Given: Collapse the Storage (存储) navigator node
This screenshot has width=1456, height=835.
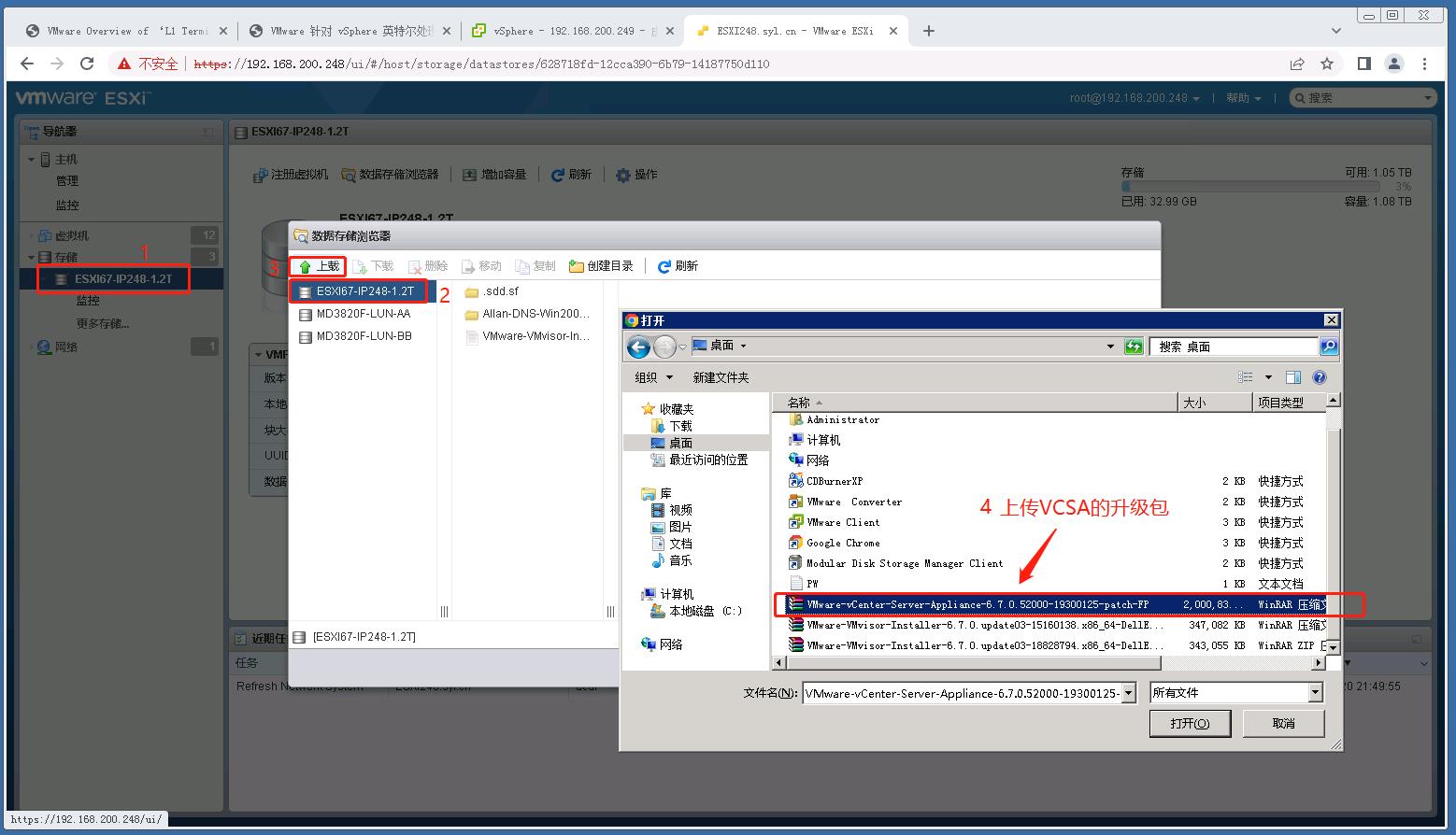Looking at the screenshot, I should [31, 257].
